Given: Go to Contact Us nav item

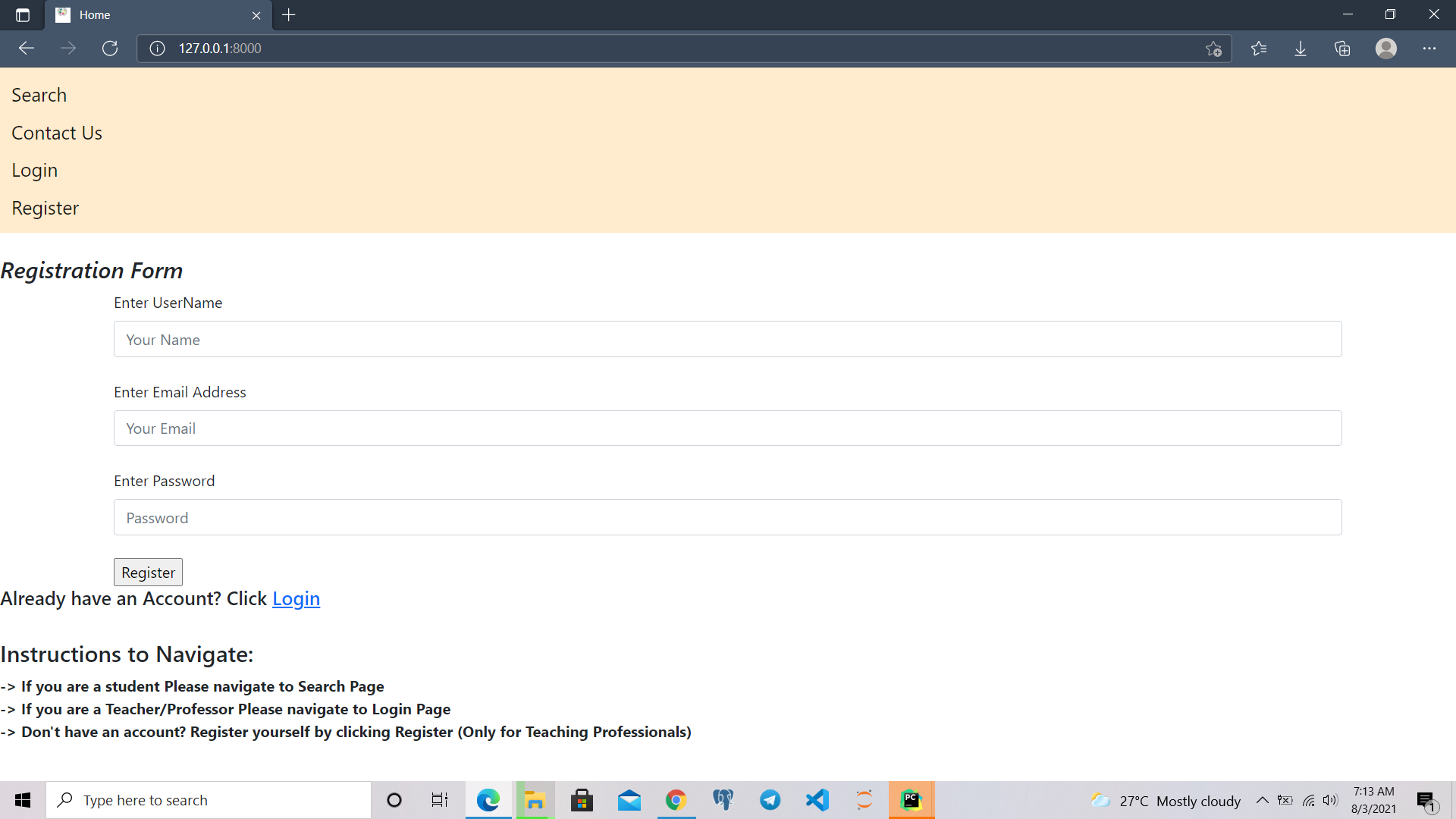Looking at the screenshot, I should click(57, 133).
